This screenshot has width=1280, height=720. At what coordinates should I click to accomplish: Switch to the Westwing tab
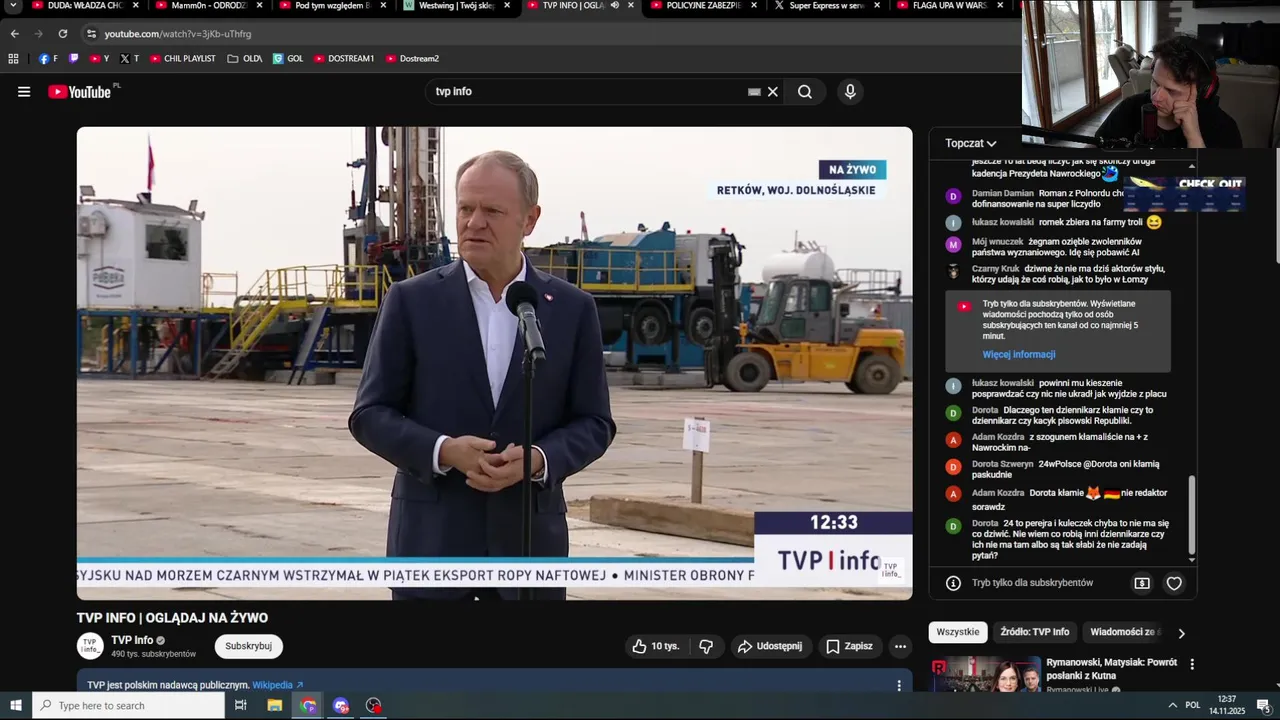[456, 6]
